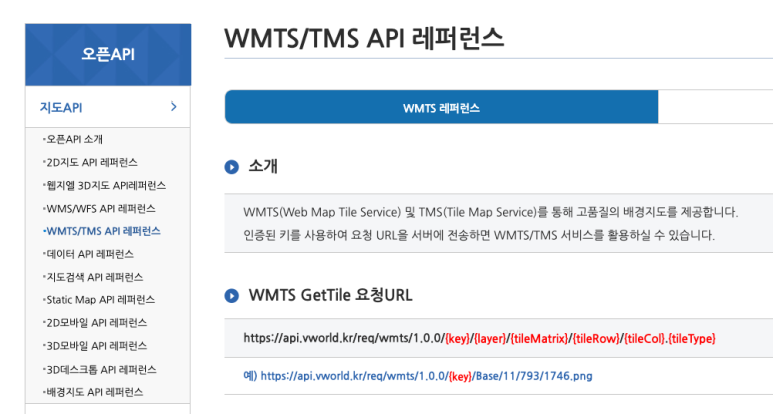Viewport: 773px width, 414px height.
Task: Click the {tileRow} placeholder in the URL
Action: pos(596,339)
